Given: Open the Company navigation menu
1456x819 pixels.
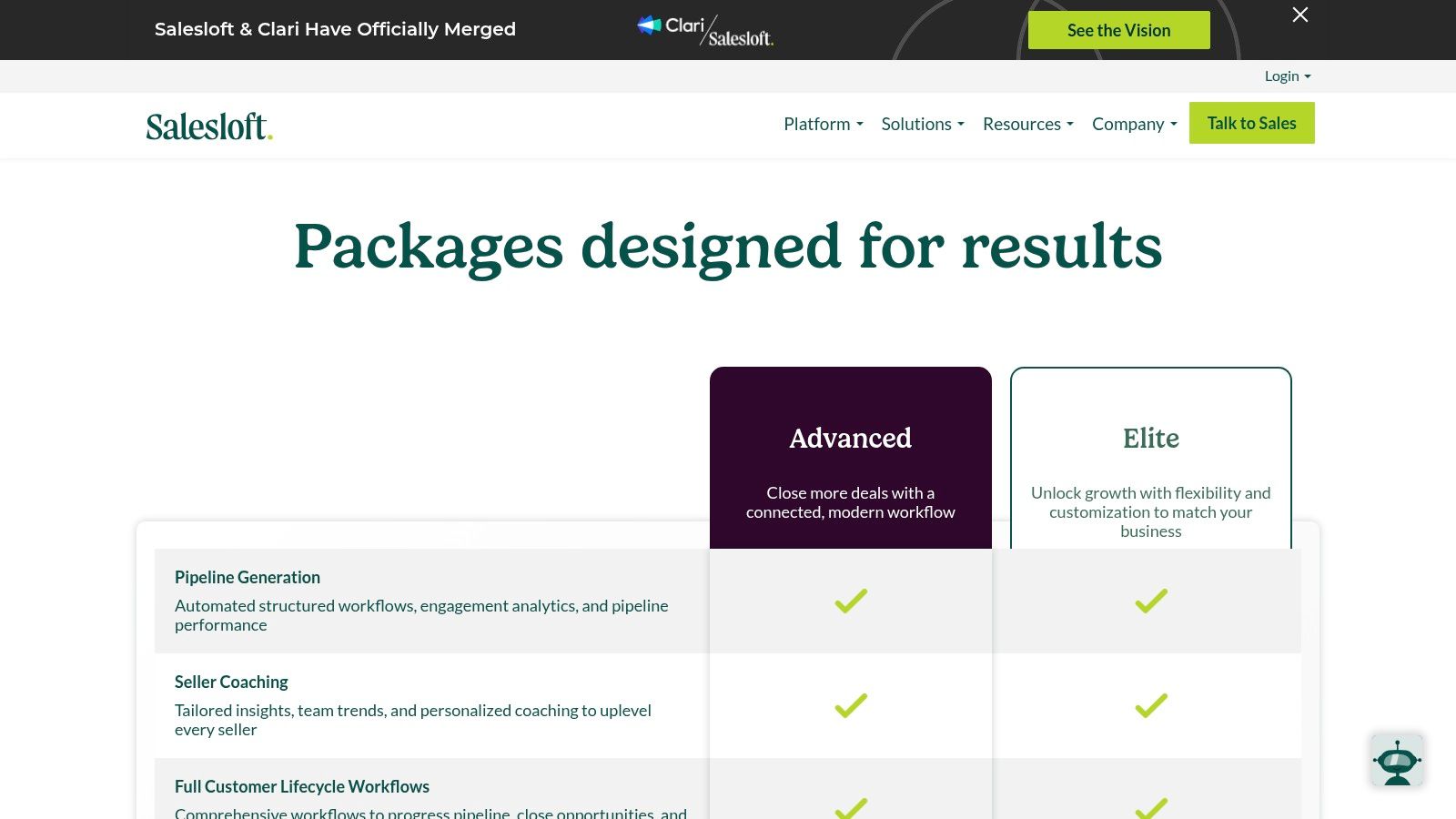Looking at the screenshot, I should coord(1134,124).
